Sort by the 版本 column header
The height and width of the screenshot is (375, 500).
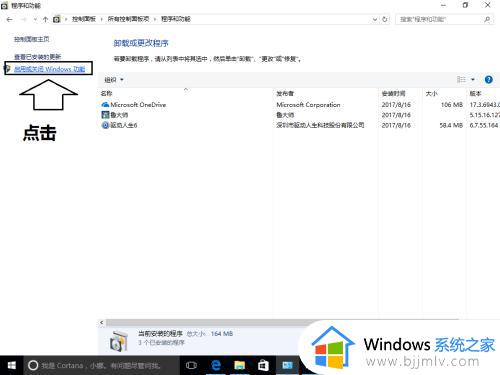tap(476, 94)
